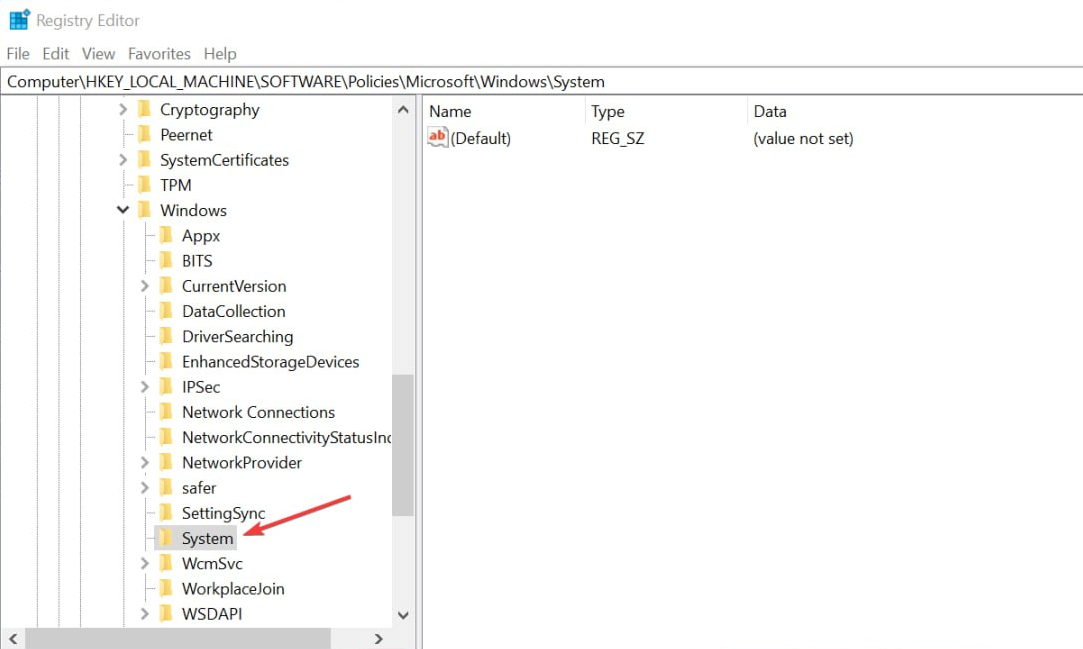This screenshot has height=649, width=1083.
Task: Click the tree horizontal scrollbar thumb
Action: (x=178, y=639)
